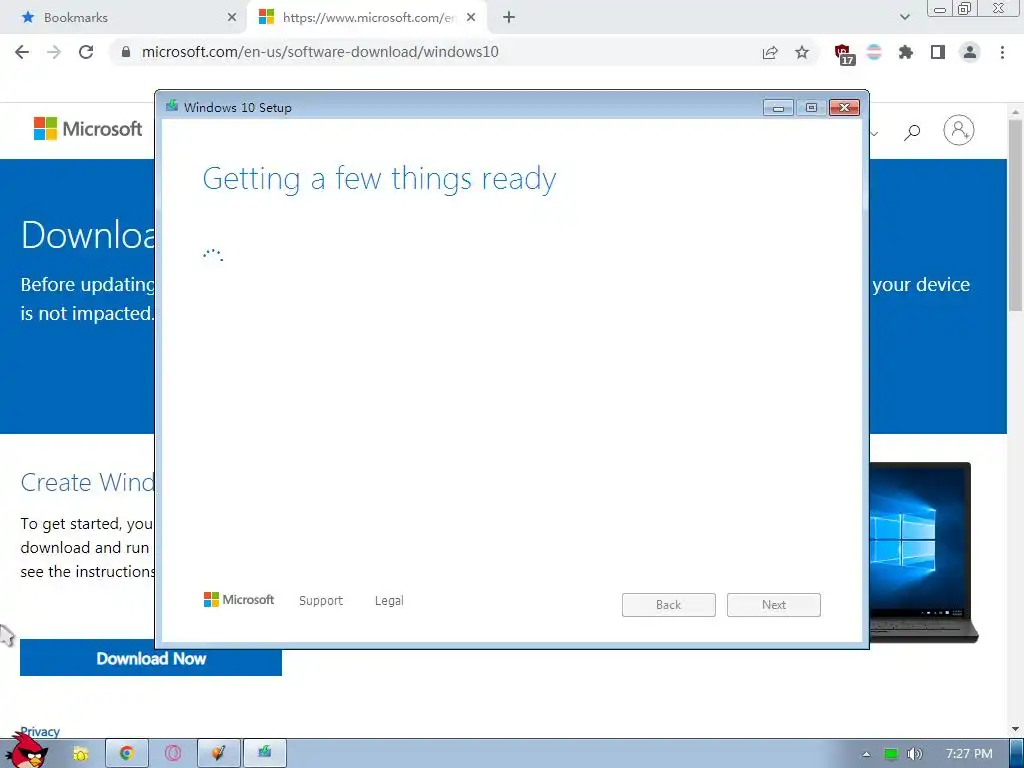The height and width of the screenshot is (768, 1024).
Task: Switch to the Bookmarks tab
Action: (x=122, y=18)
